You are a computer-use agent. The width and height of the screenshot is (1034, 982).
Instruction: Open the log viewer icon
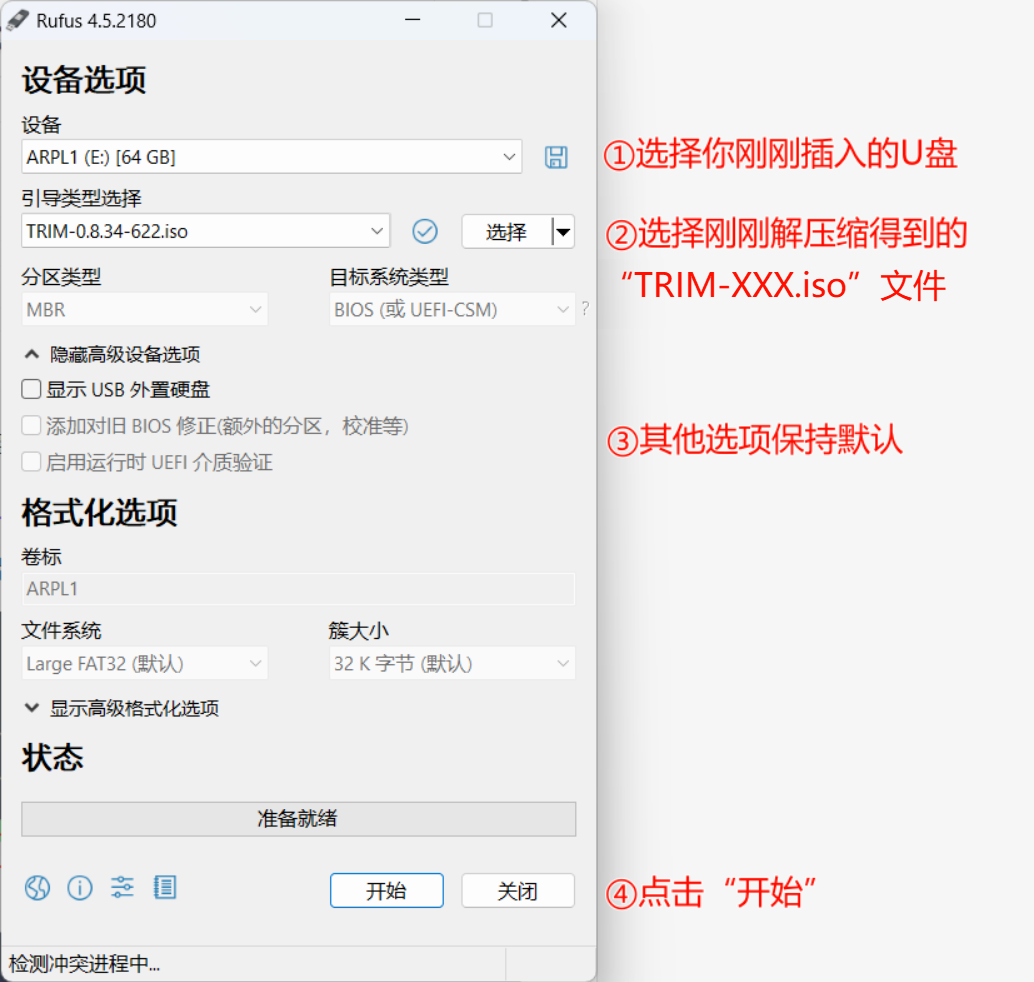[x=165, y=888]
